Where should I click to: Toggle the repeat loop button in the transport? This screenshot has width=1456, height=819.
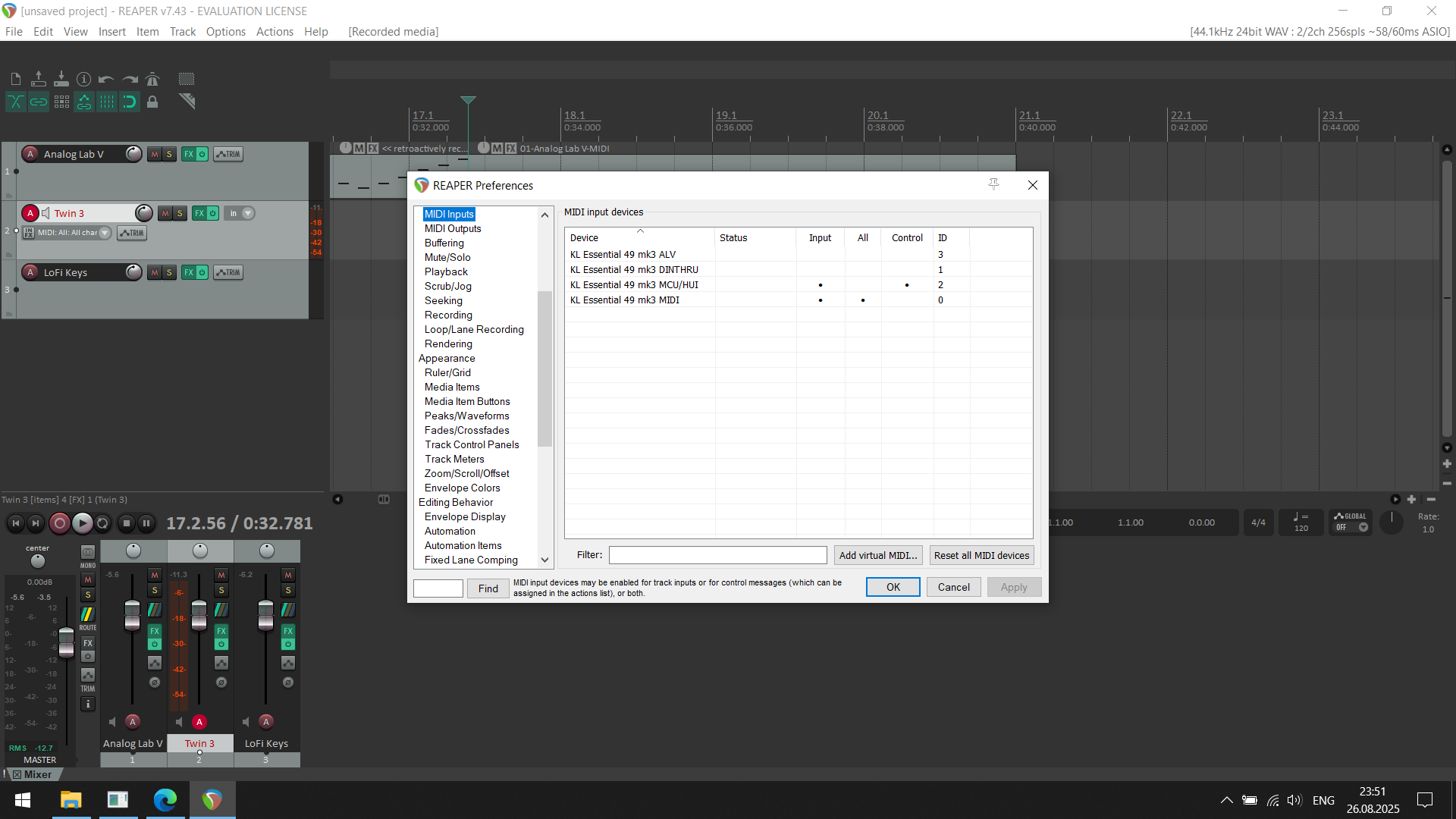point(103,523)
